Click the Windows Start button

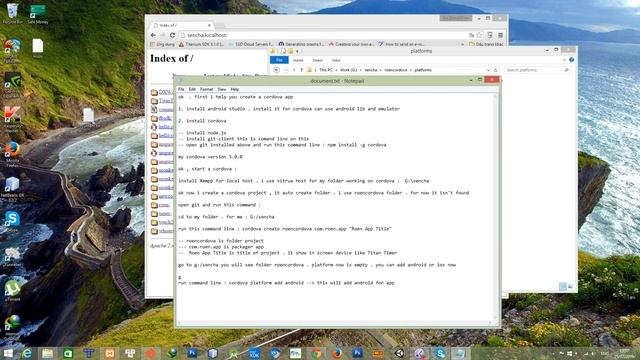pos(8,353)
